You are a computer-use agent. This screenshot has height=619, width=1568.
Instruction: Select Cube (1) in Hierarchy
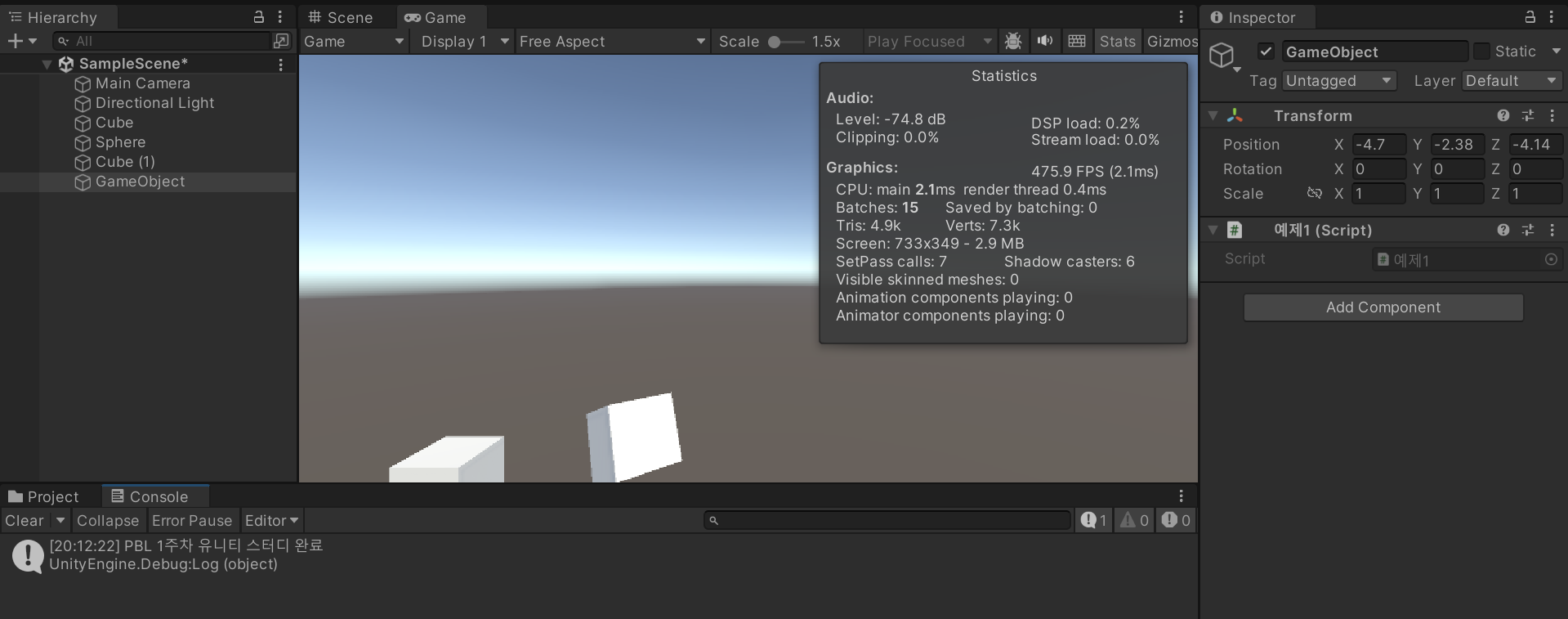(x=124, y=162)
